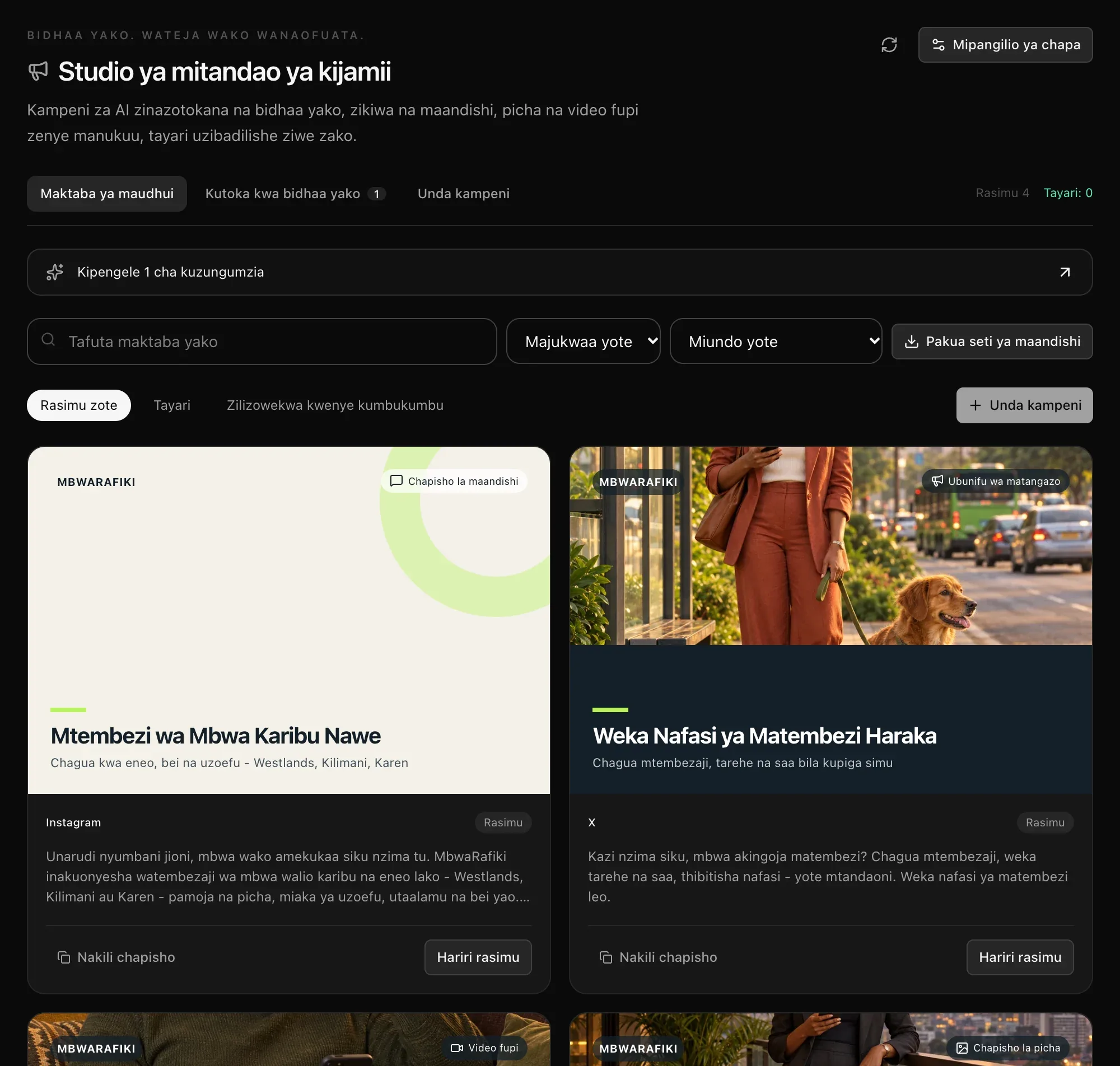Image resolution: width=1120 pixels, height=1066 pixels.
Task: Click the Tayari: 0 counter
Action: [1068, 193]
